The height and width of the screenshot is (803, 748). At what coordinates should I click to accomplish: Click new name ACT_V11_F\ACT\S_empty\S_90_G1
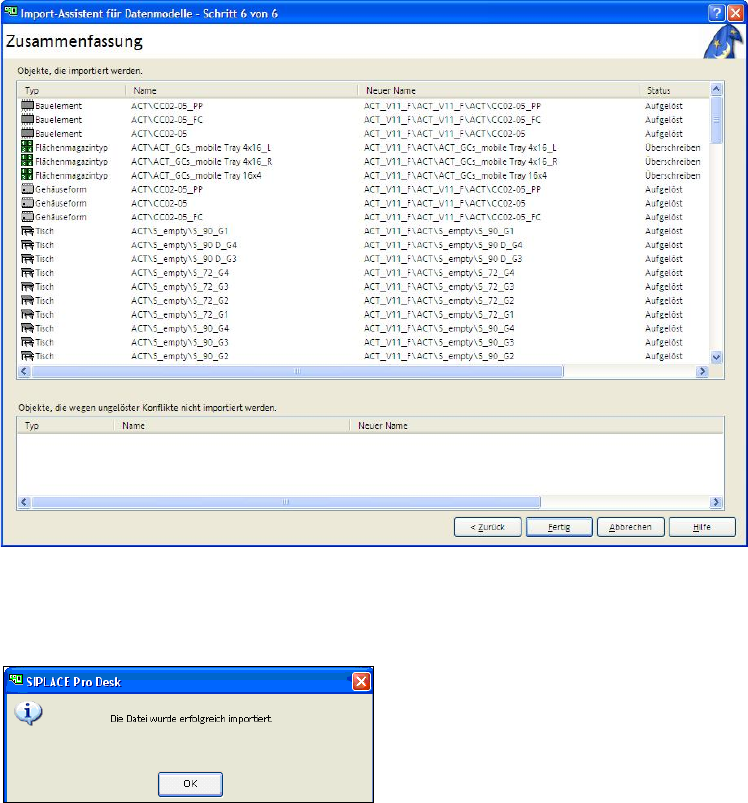pyautogui.click(x=439, y=231)
